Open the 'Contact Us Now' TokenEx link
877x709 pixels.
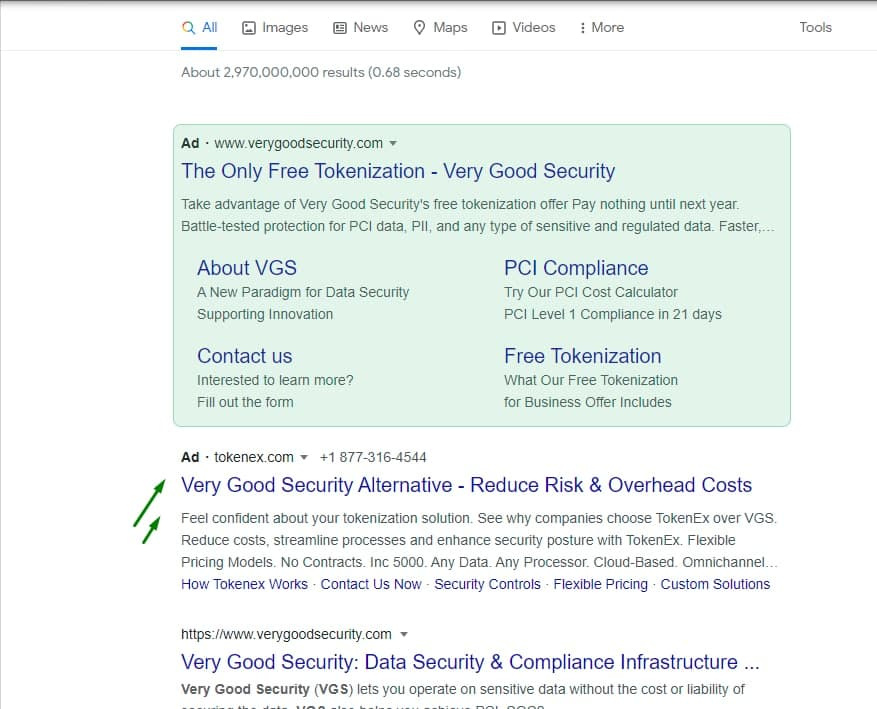(x=371, y=584)
